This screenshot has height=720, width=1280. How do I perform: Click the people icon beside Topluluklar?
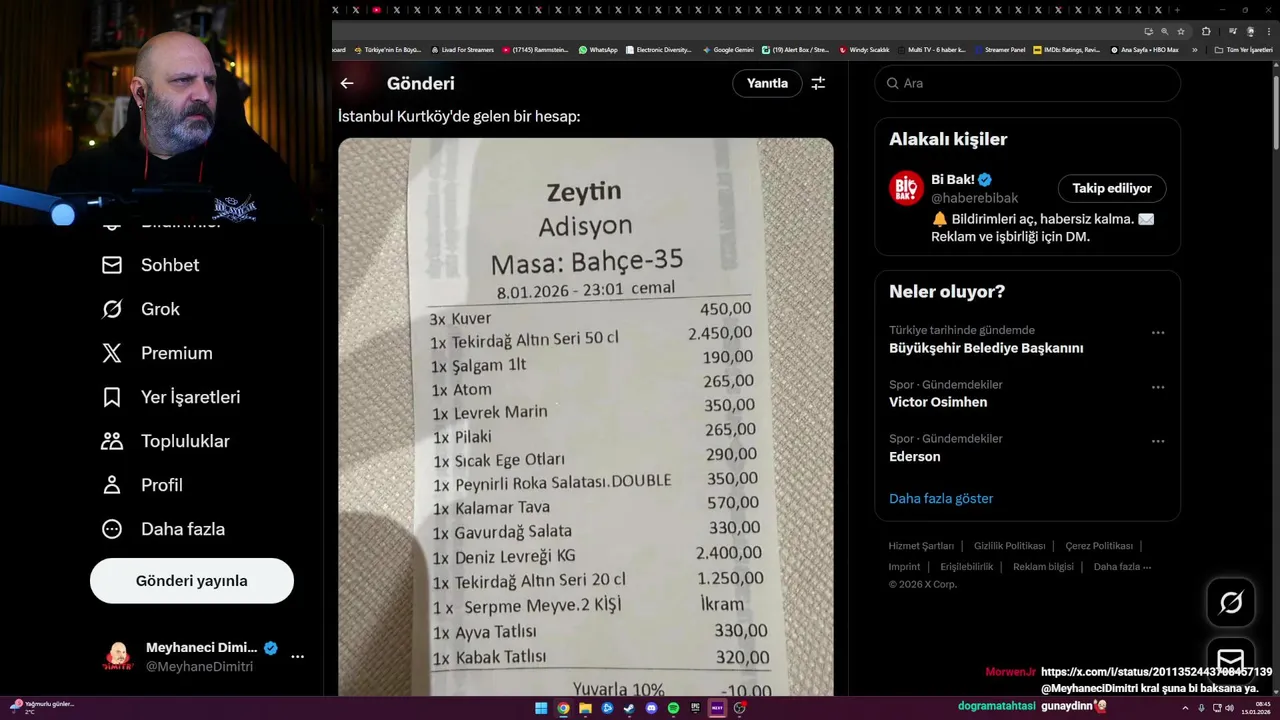(112, 441)
